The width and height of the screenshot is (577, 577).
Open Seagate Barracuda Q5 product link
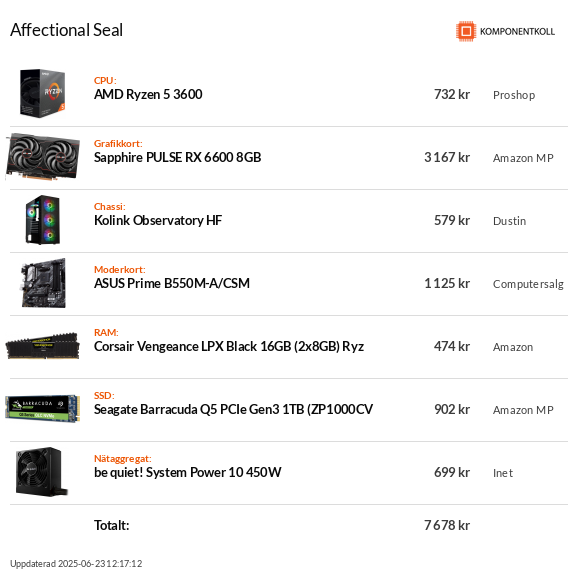pyautogui.click(x=233, y=410)
